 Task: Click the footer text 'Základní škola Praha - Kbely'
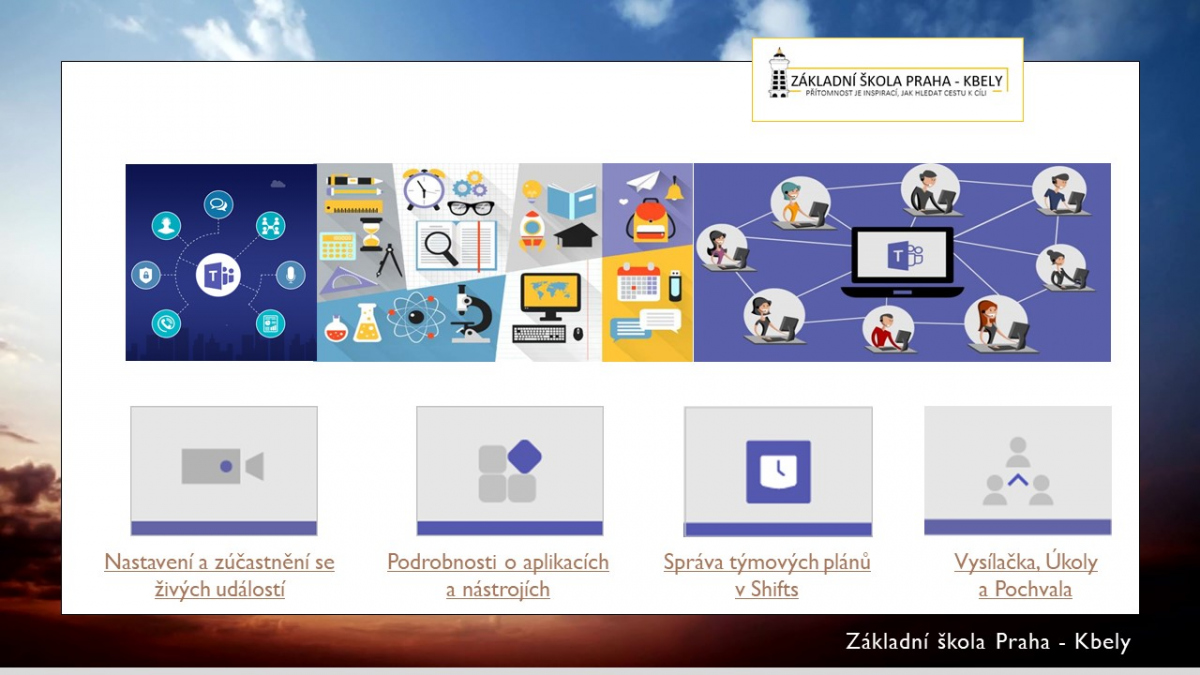click(x=988, y=641)
